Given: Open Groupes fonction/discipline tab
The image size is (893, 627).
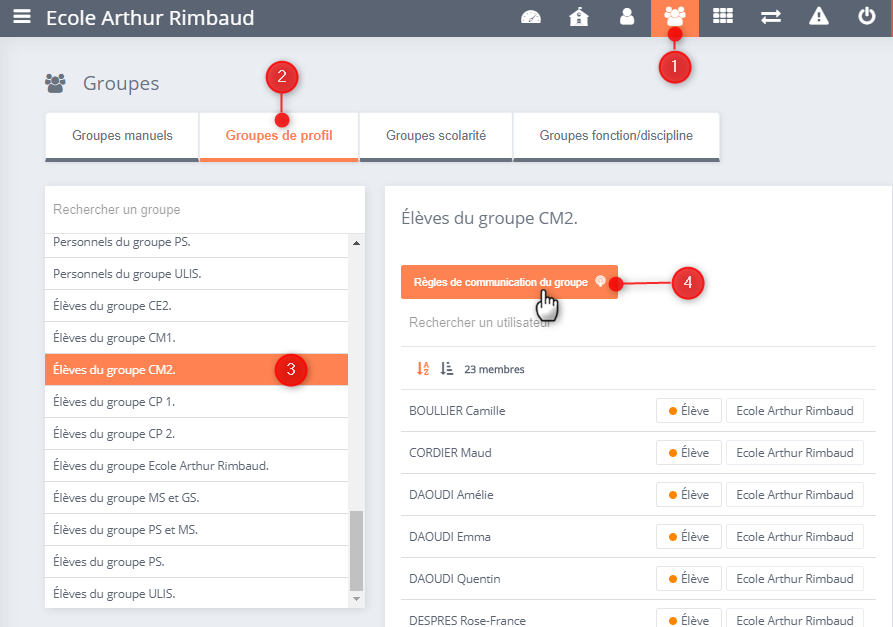Looking at the screenshot, I should point(615,136).
